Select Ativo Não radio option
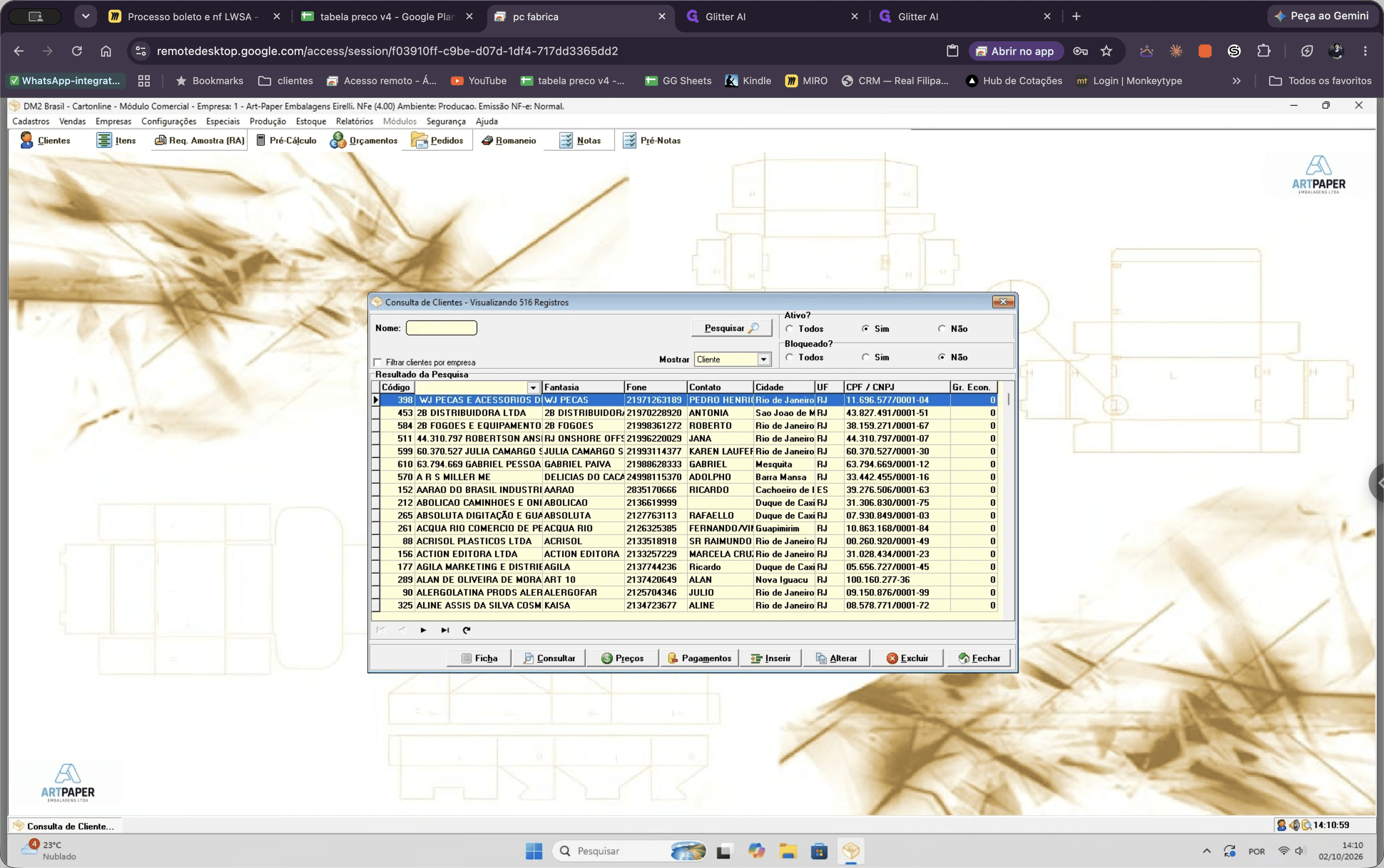Screen dimensions: 1384x868 click(x=942, y=328)
